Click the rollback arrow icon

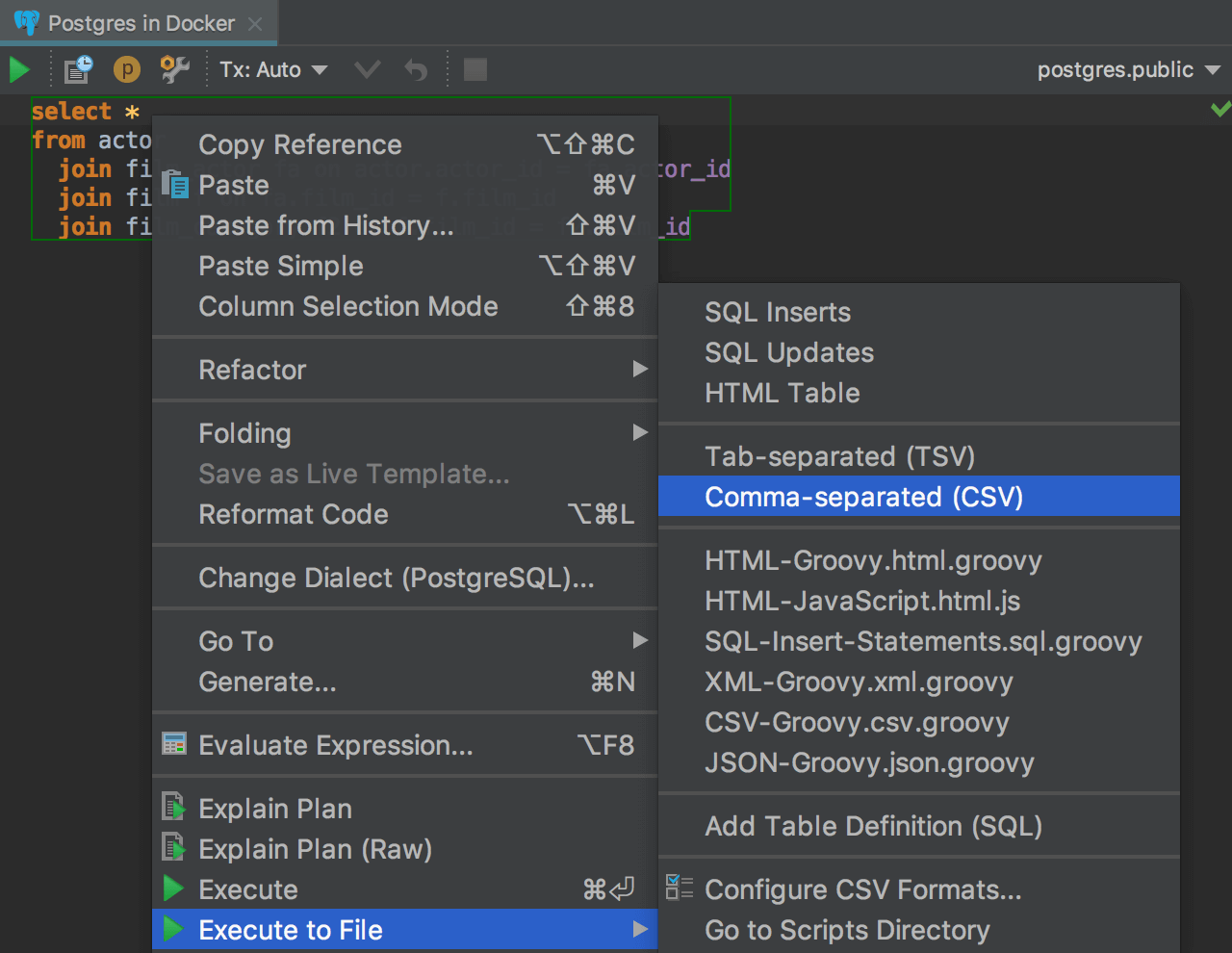[416, 69]
